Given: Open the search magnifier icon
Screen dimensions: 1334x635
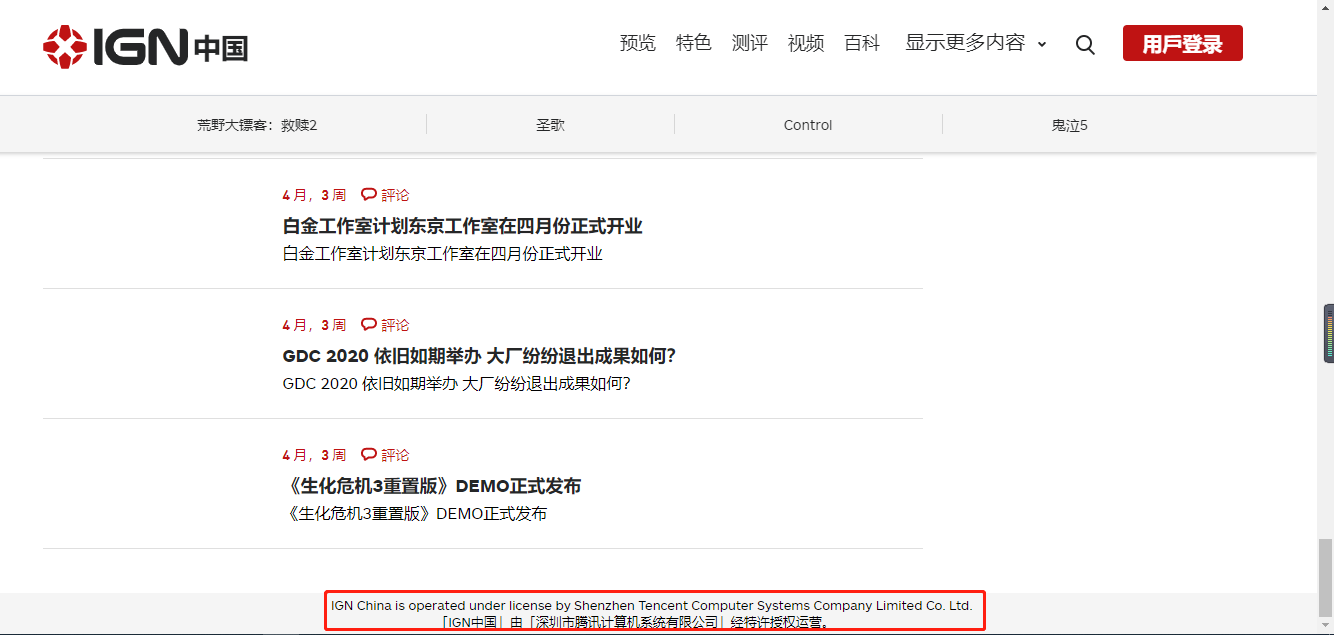Looking at the screenshot, I should [x=1085, y=45].
